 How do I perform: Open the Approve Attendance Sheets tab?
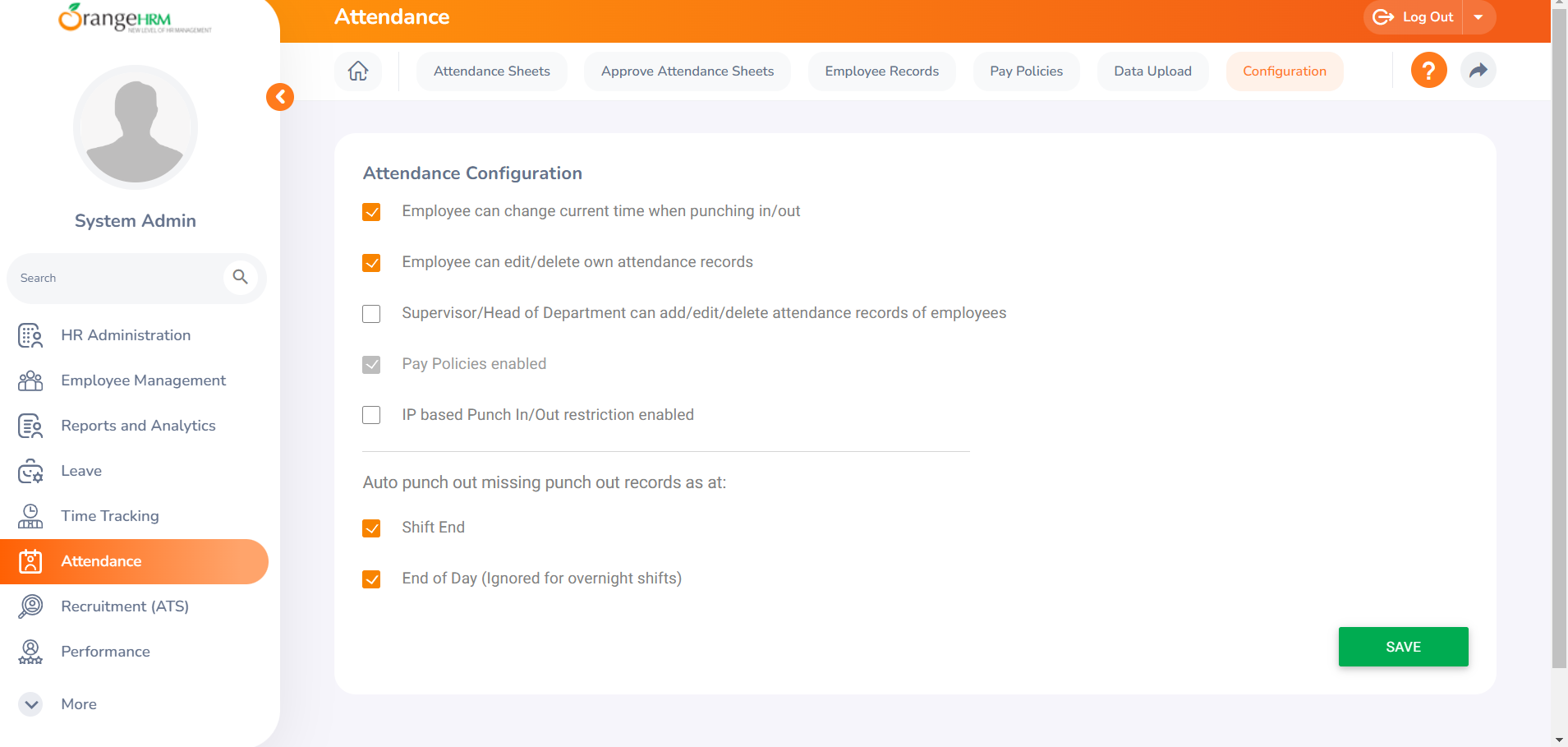(687, 71)
